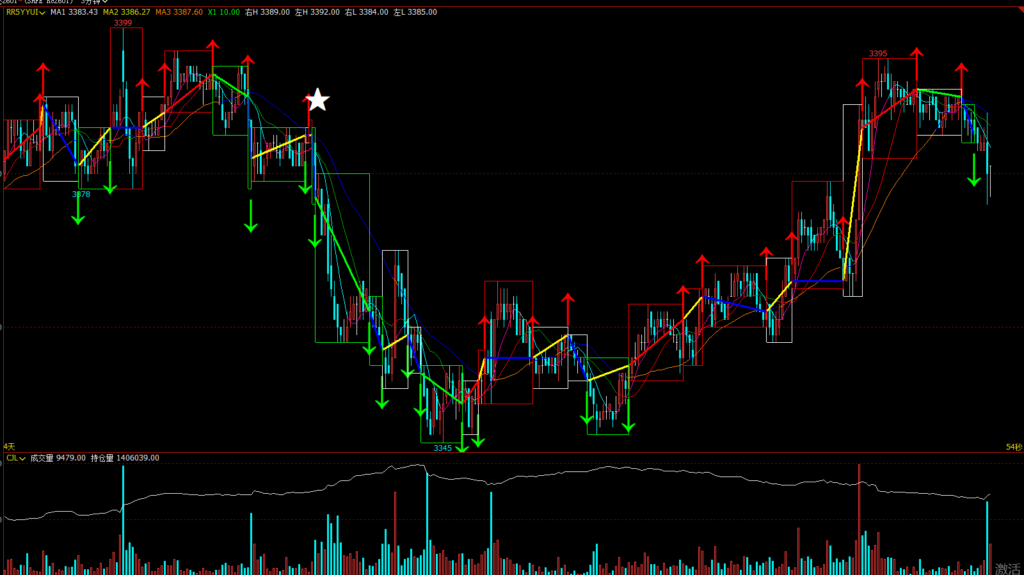
Task: Click the white star marker on chart
Action: point(317,100)
